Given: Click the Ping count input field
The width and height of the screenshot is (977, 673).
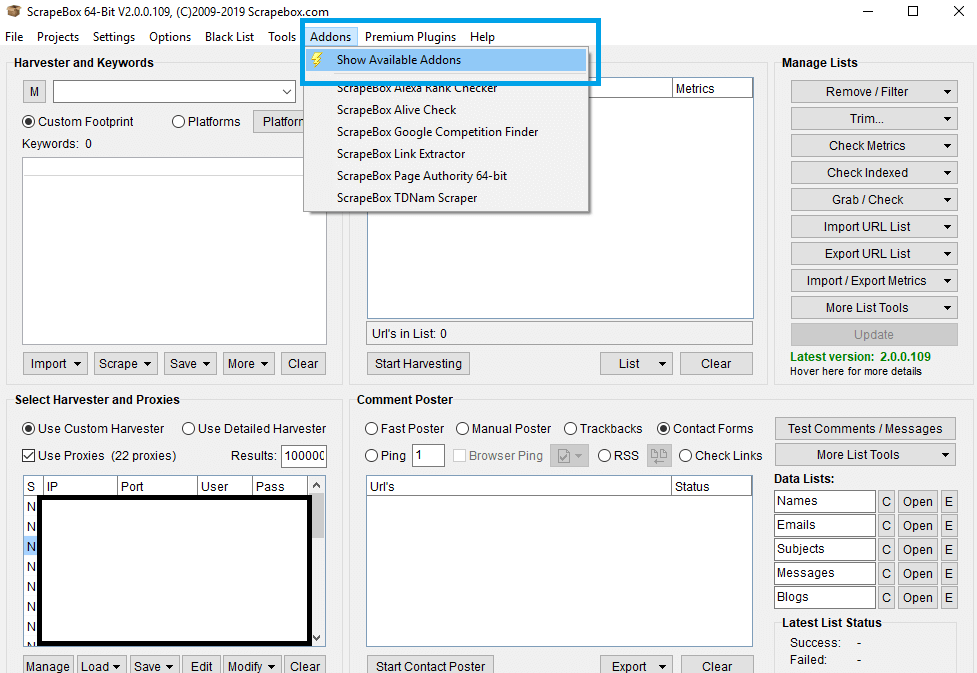Looking at the screenshot, I should click(x=429, y=456).
